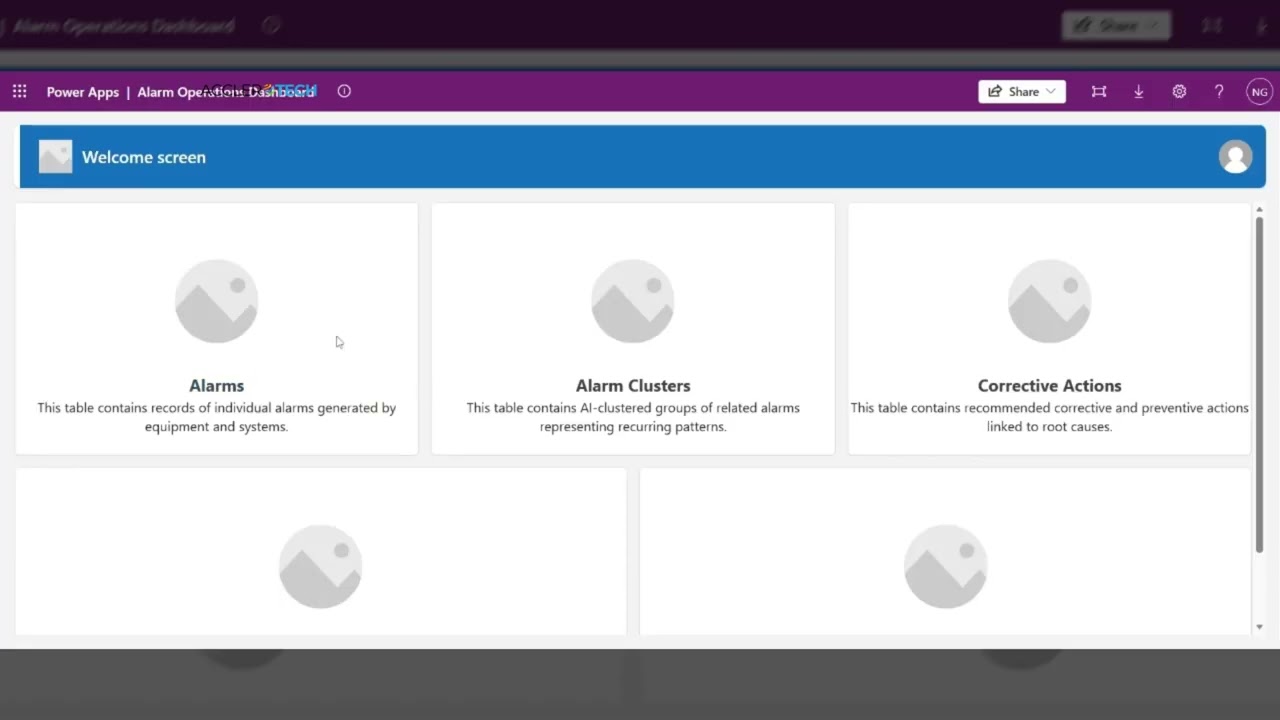
Task: Click the scrollbar down arrow
Action: [1259, 627]
